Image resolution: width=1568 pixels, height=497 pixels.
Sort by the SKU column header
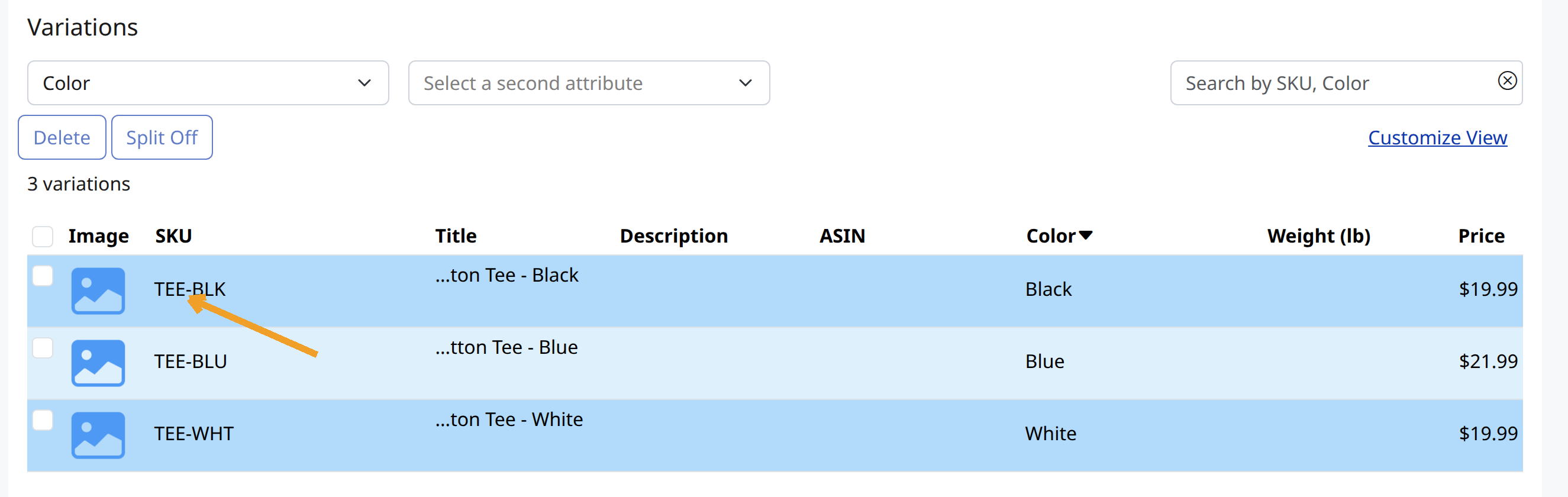point(173,235)
